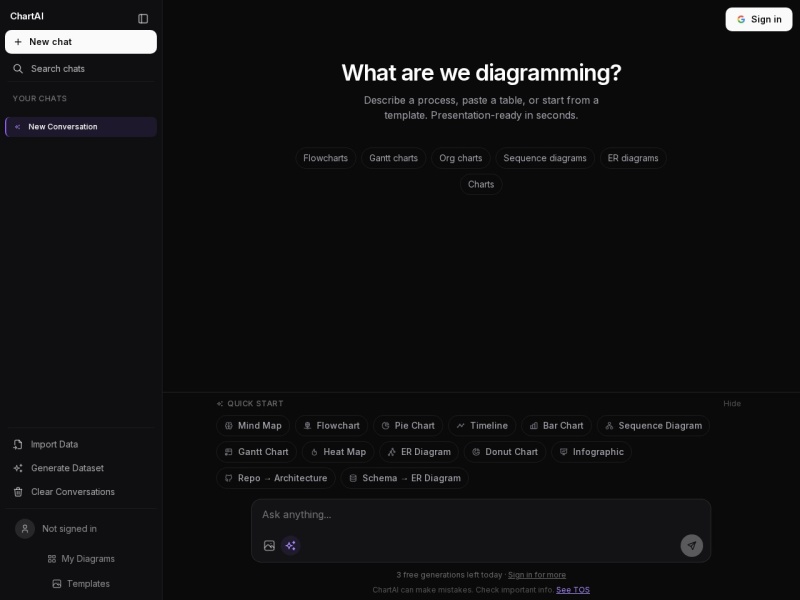Choose Schema → ER Diagram quick start
Viewport: 800px width, 600px height.
pyautogui.click(x=405, y=478)
